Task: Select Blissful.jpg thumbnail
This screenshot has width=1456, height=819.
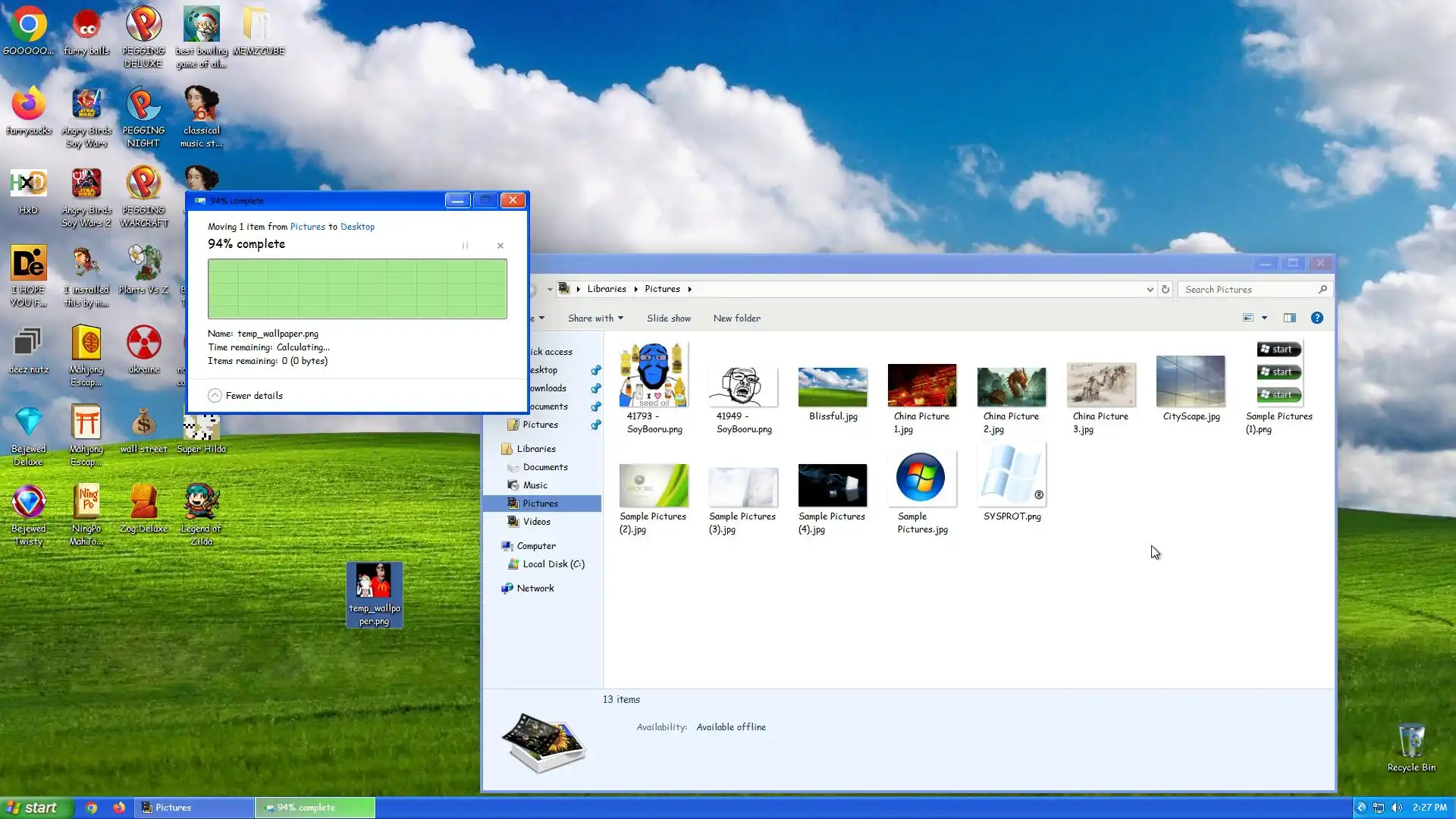Action: [832, 387]
